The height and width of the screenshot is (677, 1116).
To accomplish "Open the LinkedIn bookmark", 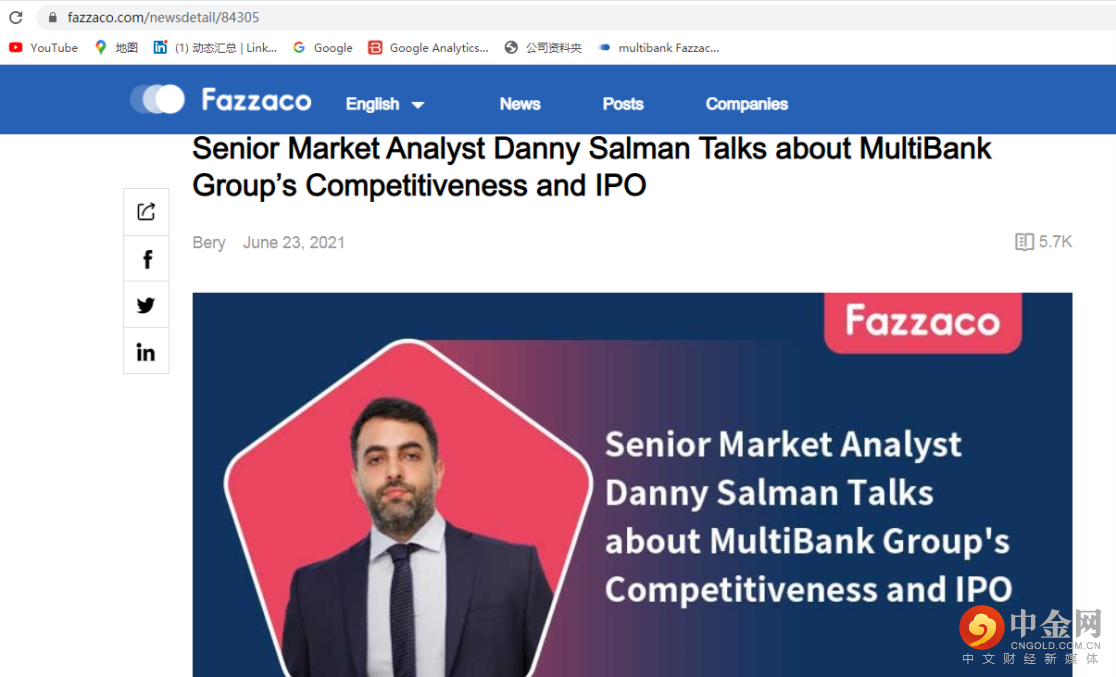I will [x=215, y=47].
